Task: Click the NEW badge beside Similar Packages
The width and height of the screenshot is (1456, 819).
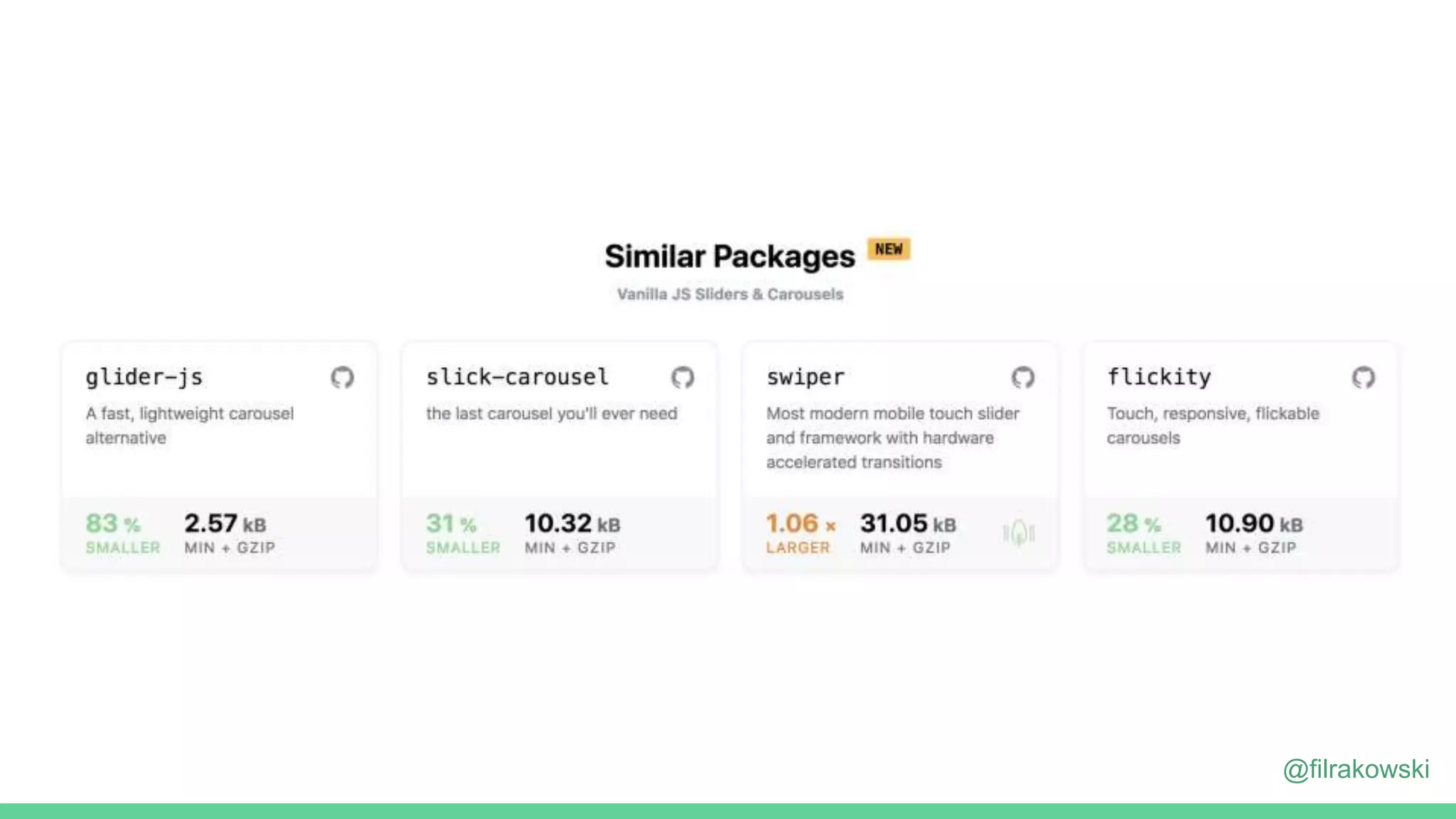Action: tap(889, 250)
